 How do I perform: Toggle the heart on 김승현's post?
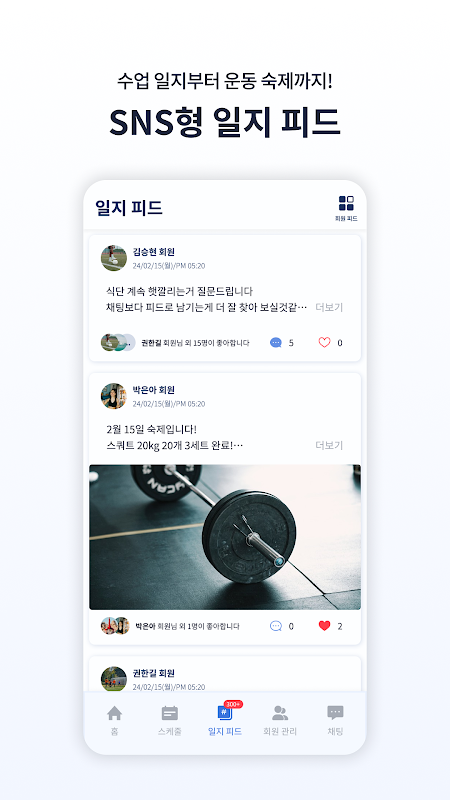tap(324, 342)
